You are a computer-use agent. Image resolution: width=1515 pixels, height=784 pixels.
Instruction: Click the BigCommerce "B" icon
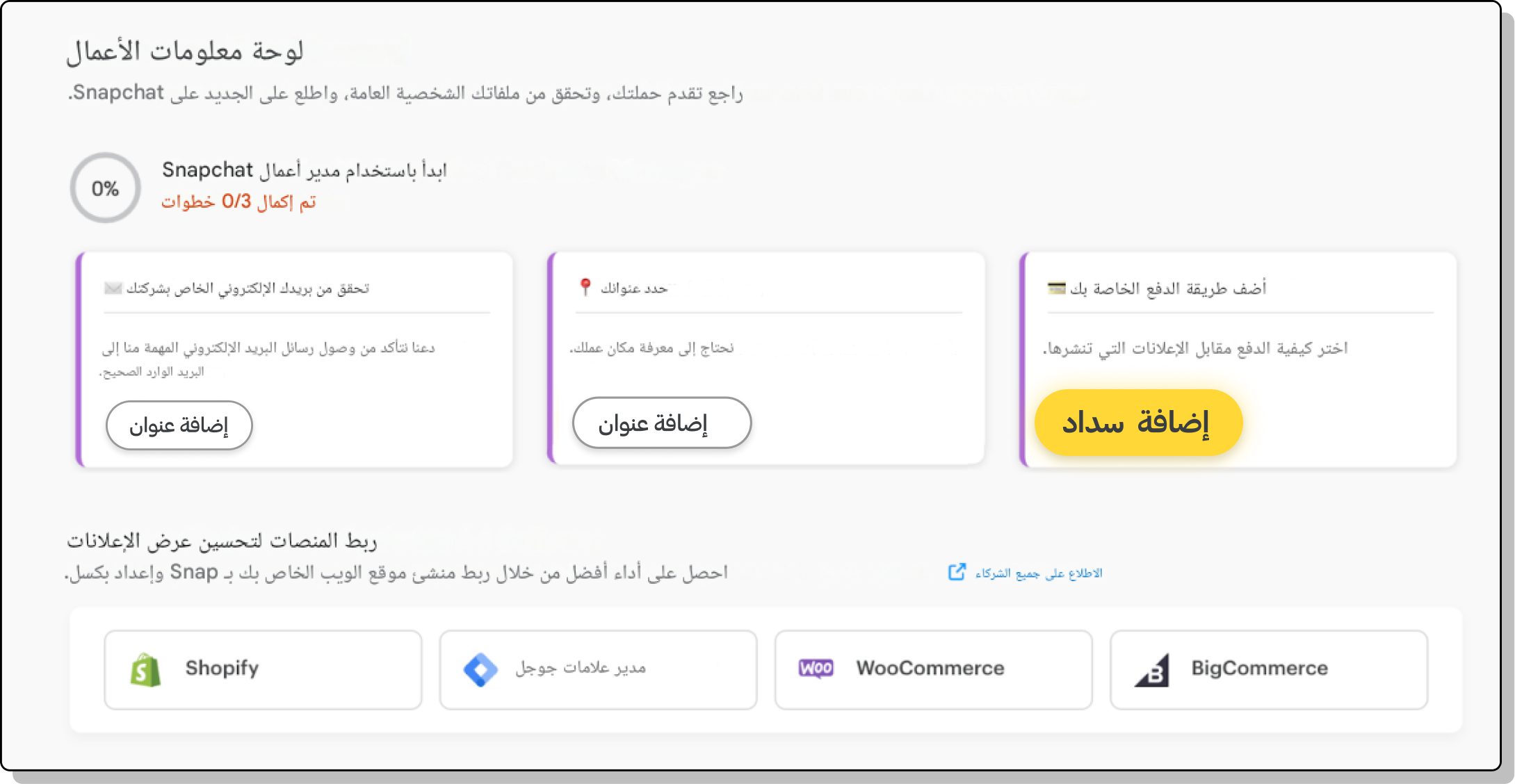point(1153,669)
